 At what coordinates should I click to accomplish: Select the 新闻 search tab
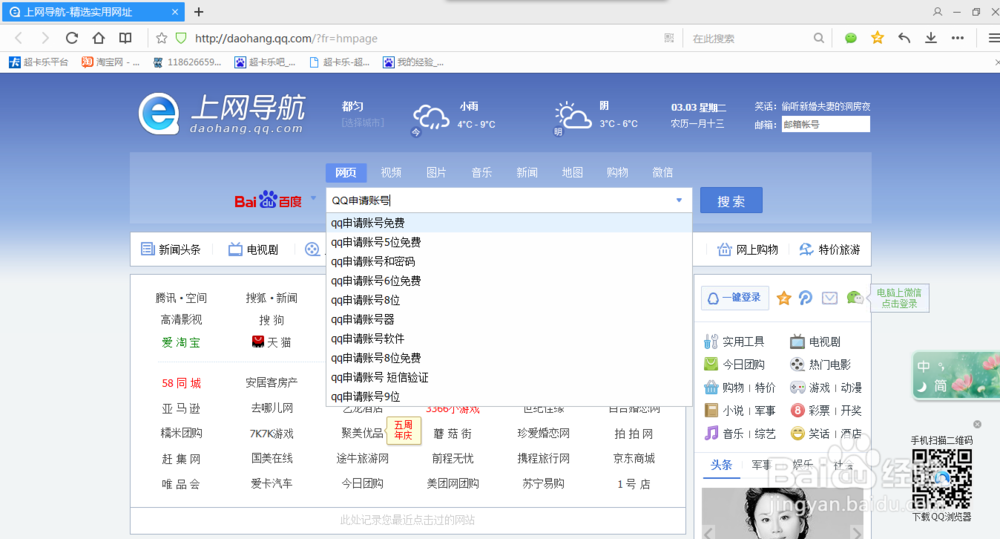pyautogui.click(x=527, y=172)
